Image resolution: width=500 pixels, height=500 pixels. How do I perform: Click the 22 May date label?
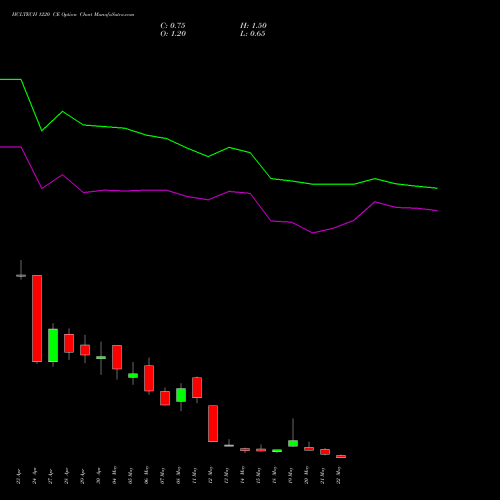tap(339, 476)
